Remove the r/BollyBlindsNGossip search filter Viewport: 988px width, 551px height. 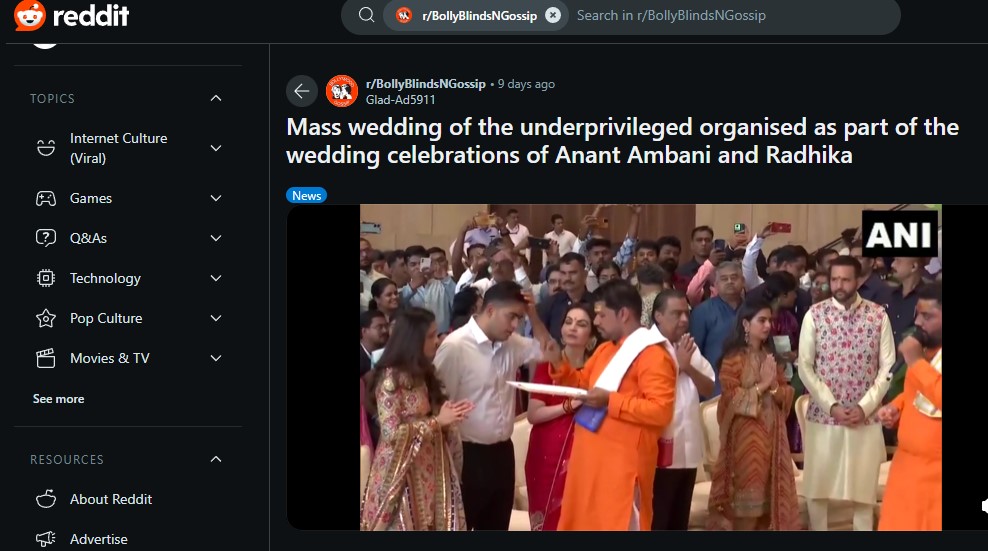tap(553, 15)
